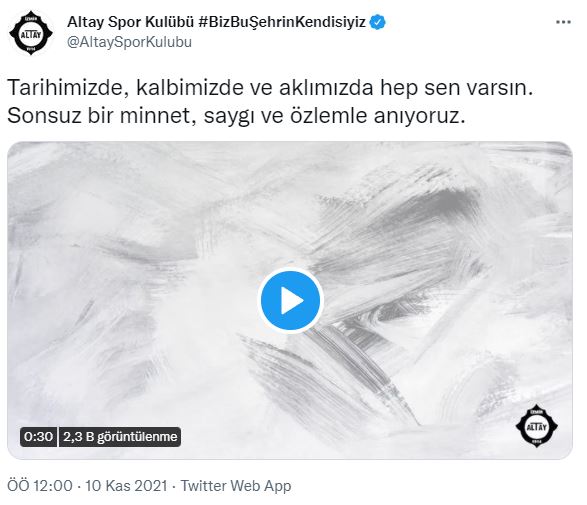Image resolution: width=587 pixels, height=505 pixels.
Task: Open the three-dot more options menu
Action: pyautogui.click(x=563, y=22)
